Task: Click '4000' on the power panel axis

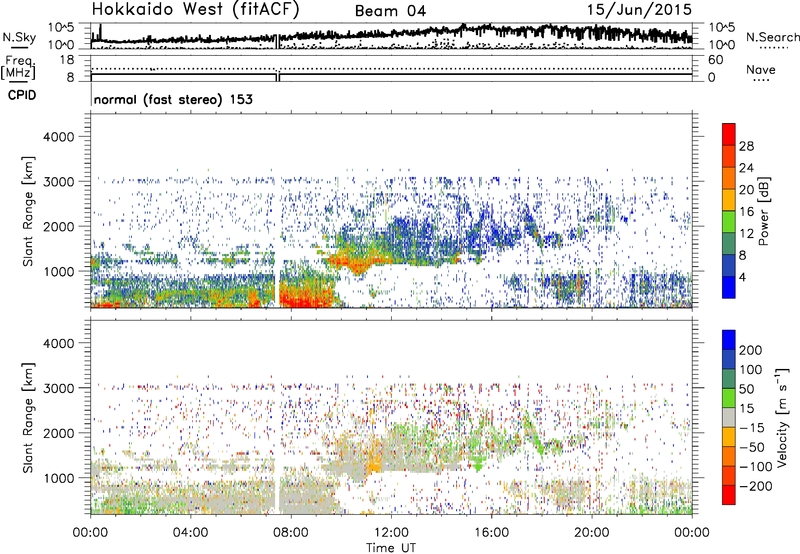Action: [x=59, y=137]
